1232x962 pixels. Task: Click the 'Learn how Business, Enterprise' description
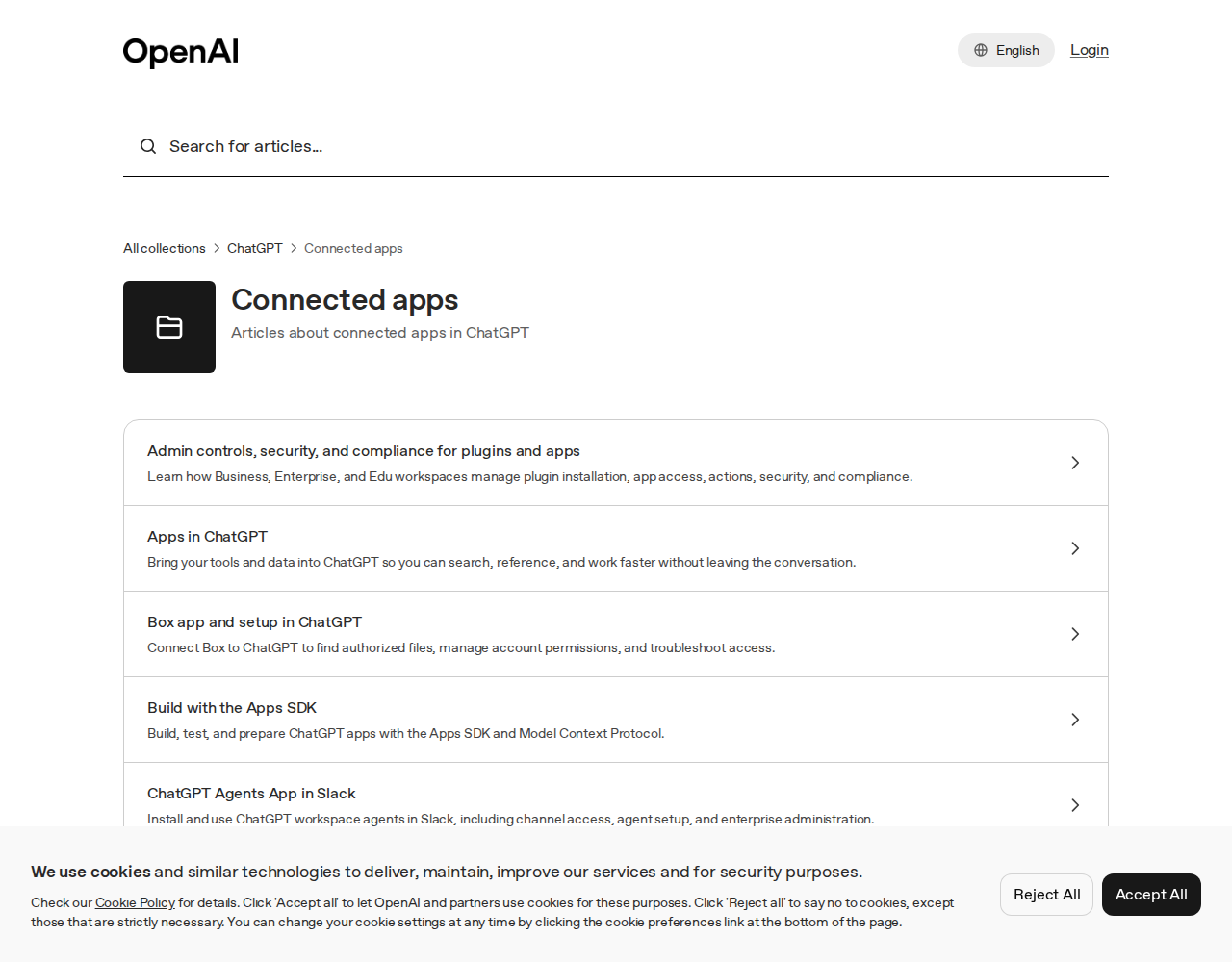pyautogui.click(x=529, y=476)
